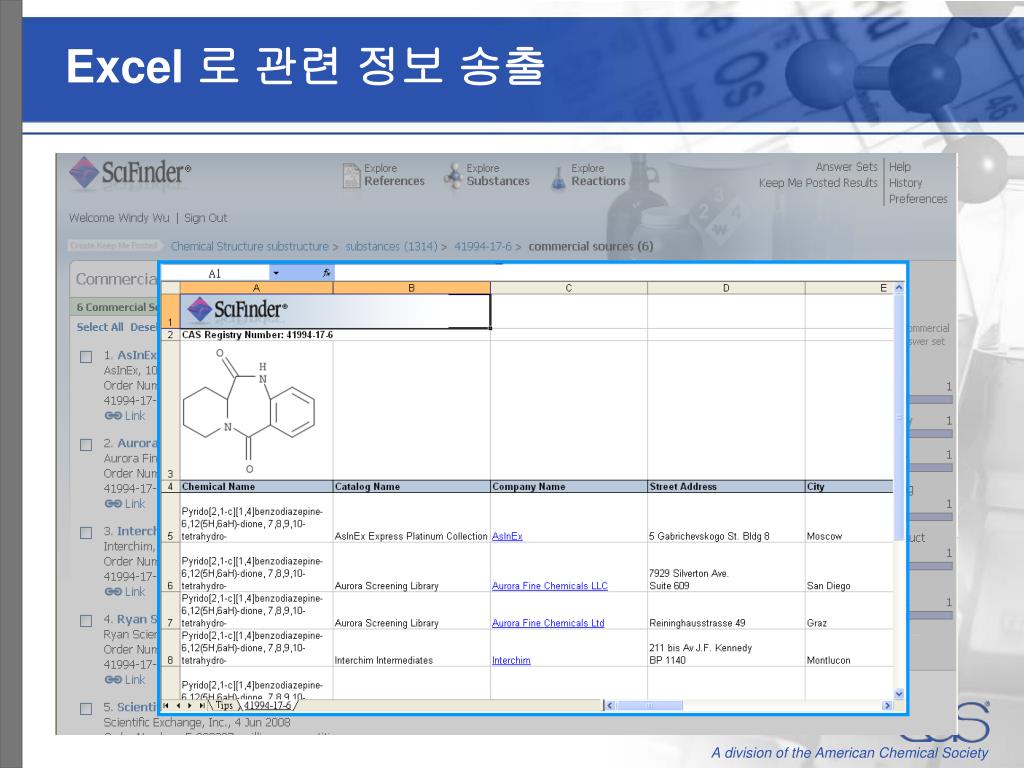The height and width of the screenshot is (768, 1024).
Task: Click the Street Address header cell
Action: click(726, 487)
